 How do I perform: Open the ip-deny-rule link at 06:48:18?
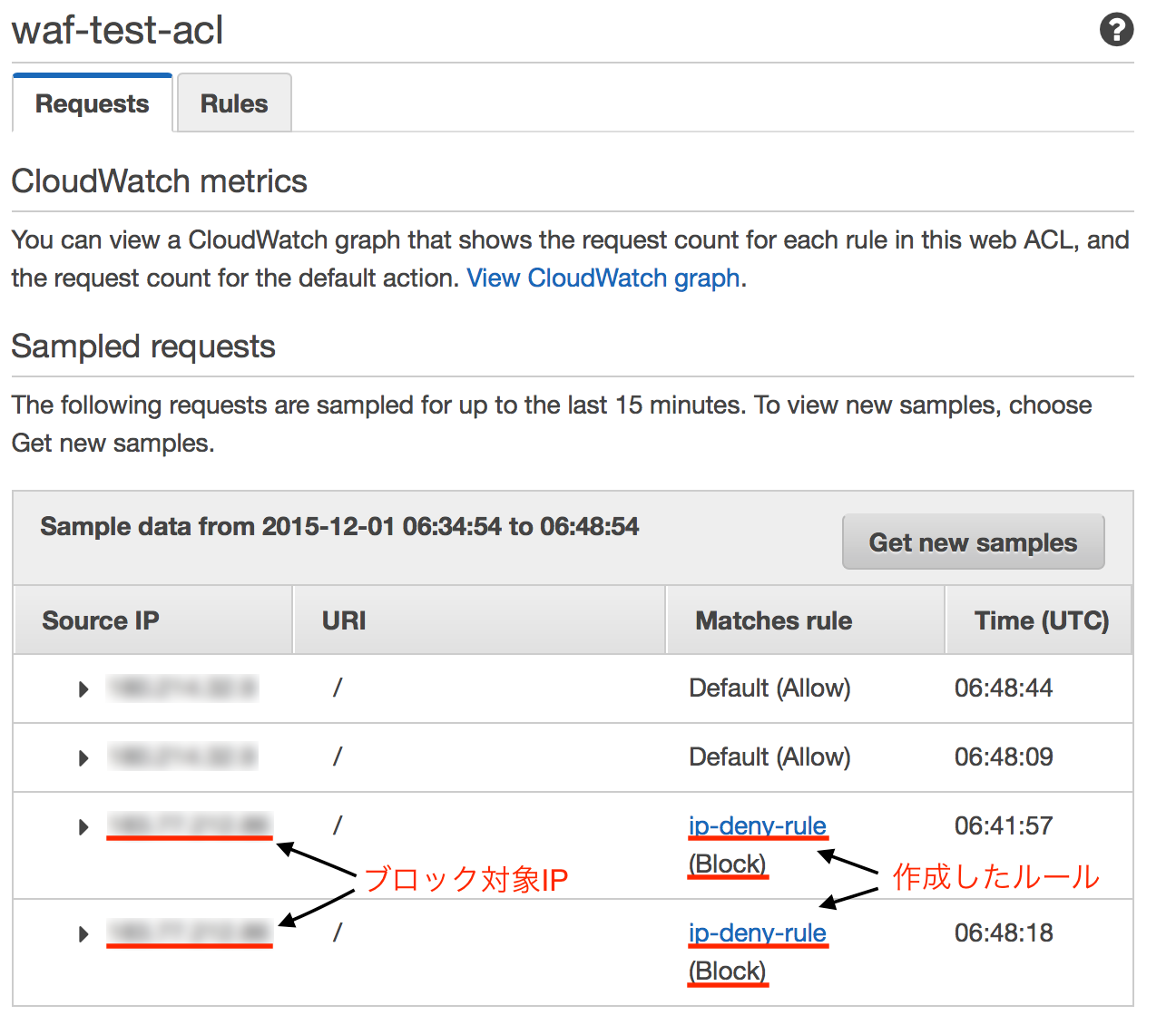pyautogui.click(x=758, y=932)
